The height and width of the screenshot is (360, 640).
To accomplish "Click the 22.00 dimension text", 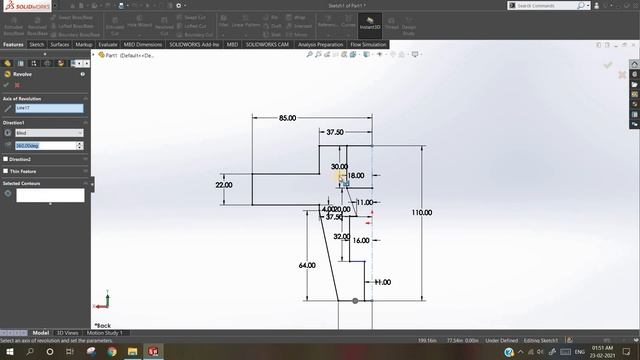I will pos(224,185).
